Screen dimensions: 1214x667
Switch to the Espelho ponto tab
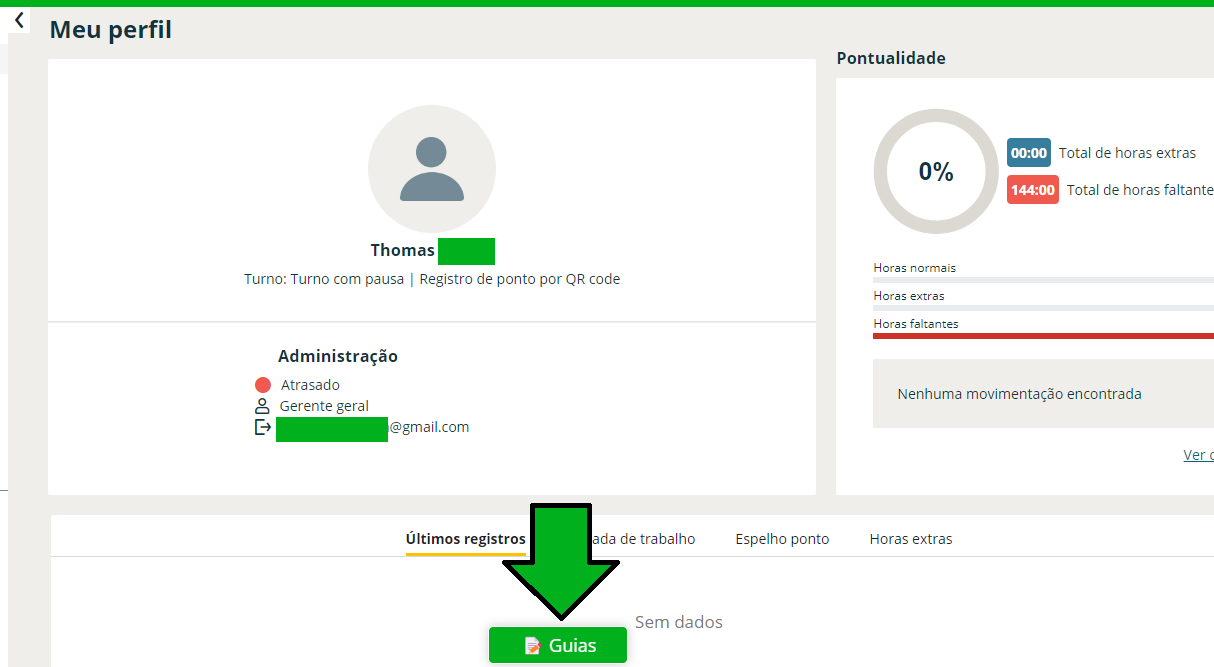[x=782, y=539]
